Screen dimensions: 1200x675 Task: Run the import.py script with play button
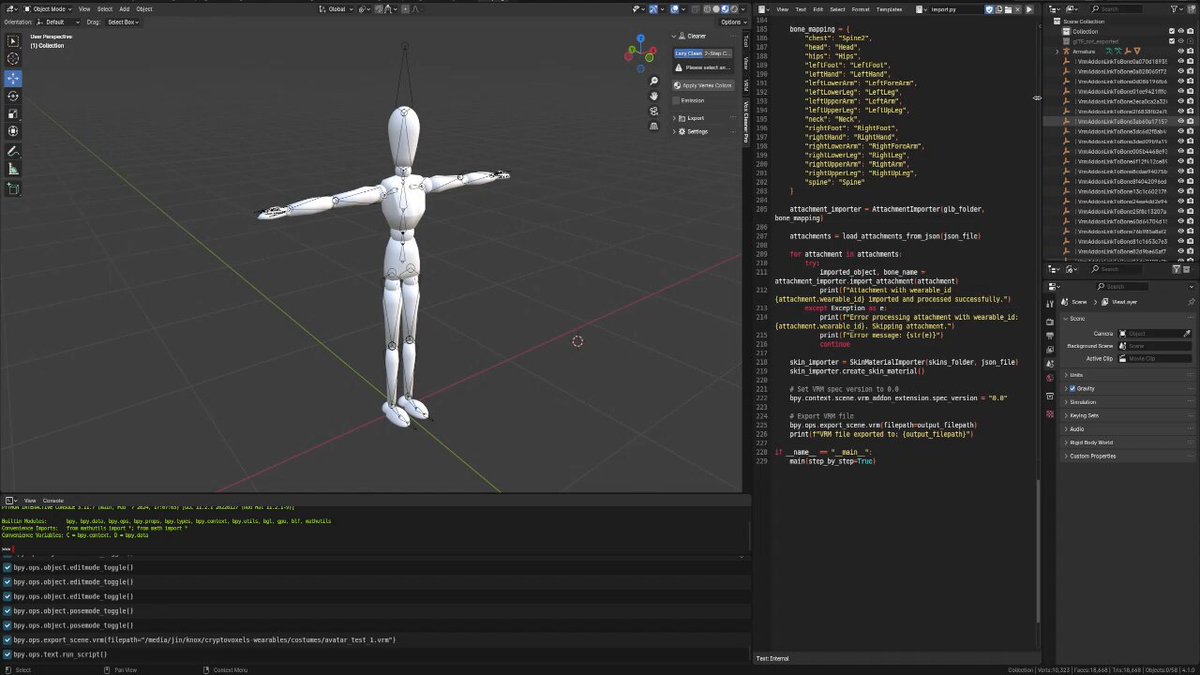pyautogui.click(x=1029, y=9)
